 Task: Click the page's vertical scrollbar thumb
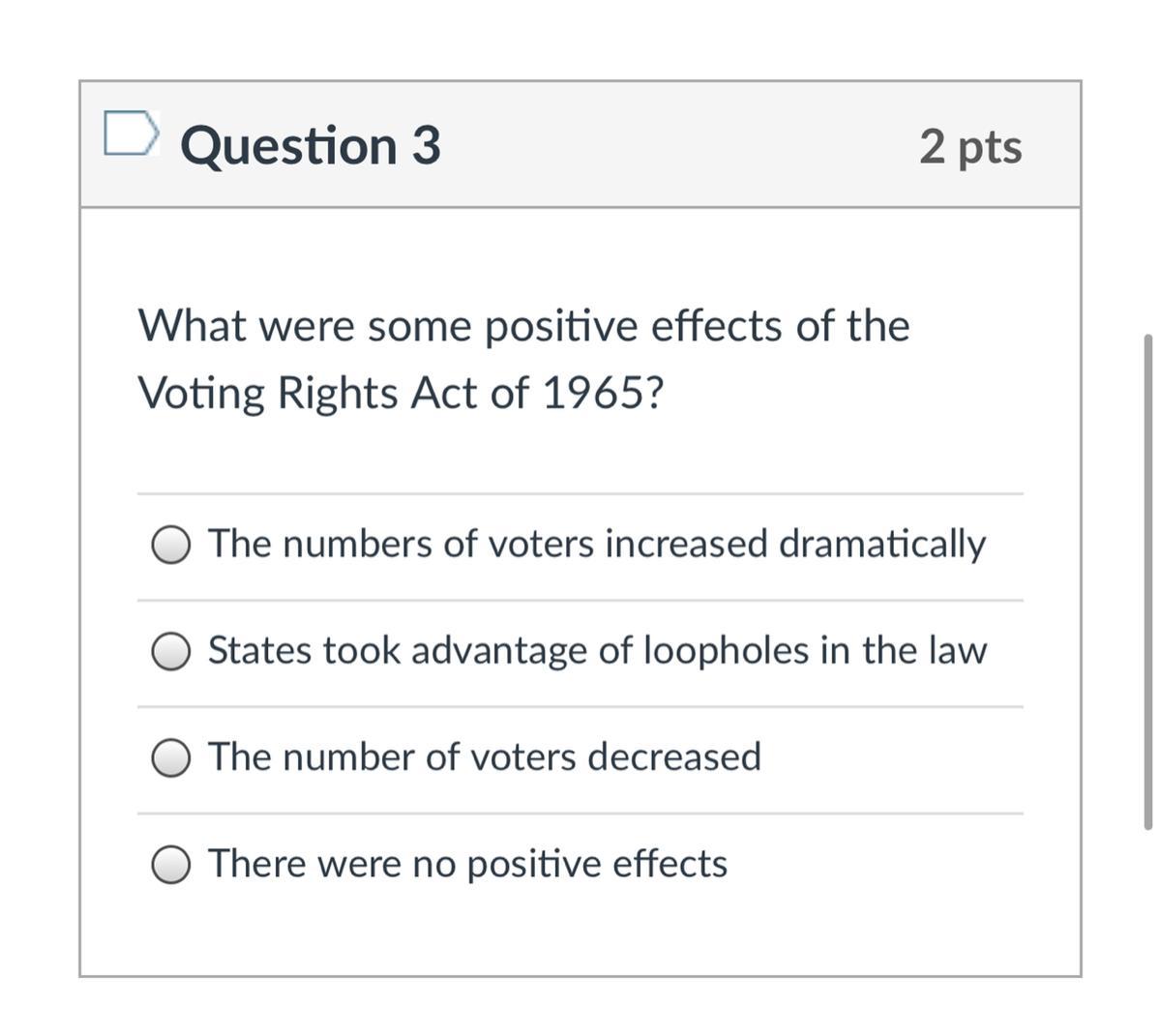tap(1147, 580)
